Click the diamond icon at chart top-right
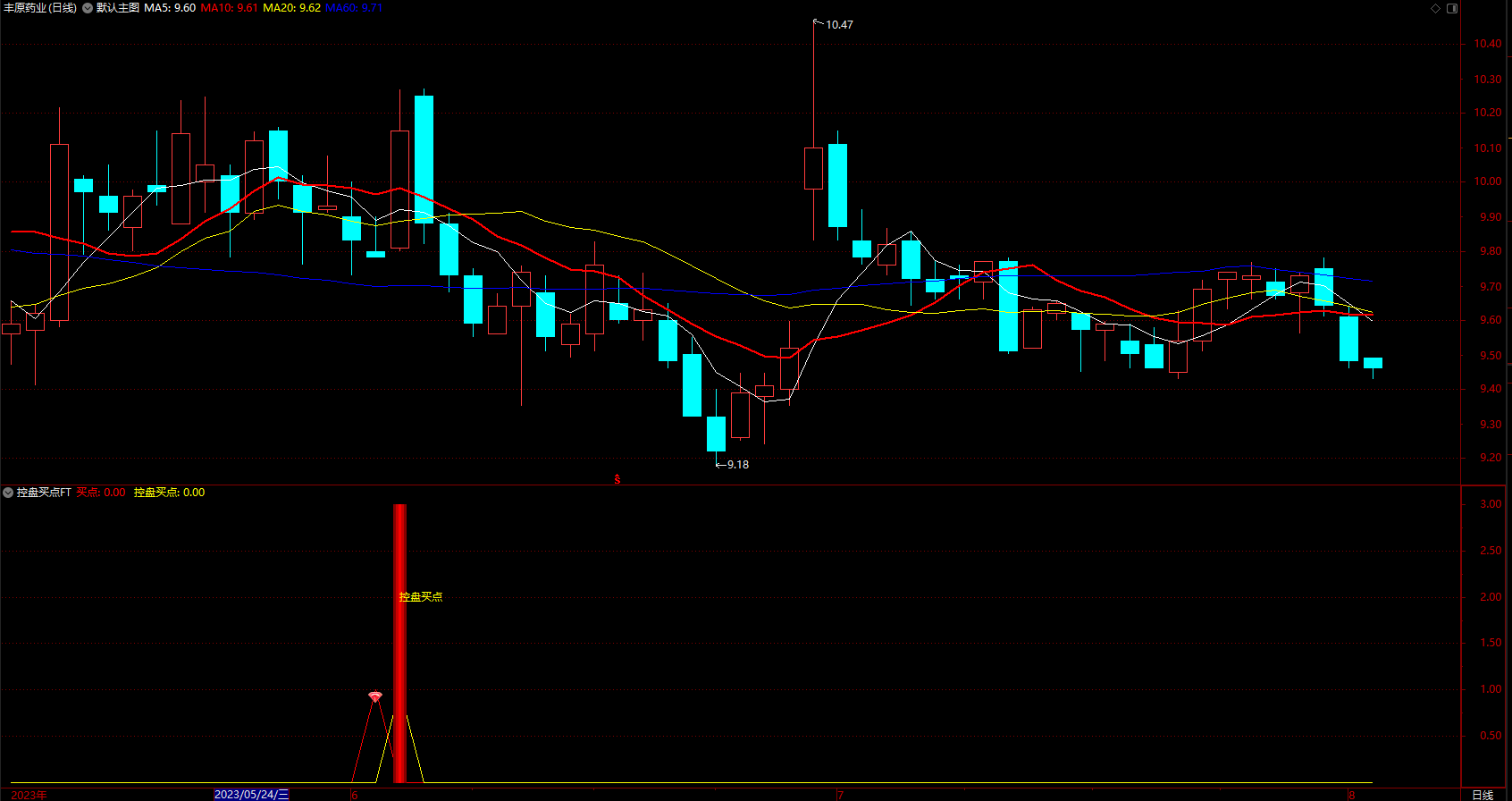This screenshot has height=801, width=1512. tap(1436, 8)
